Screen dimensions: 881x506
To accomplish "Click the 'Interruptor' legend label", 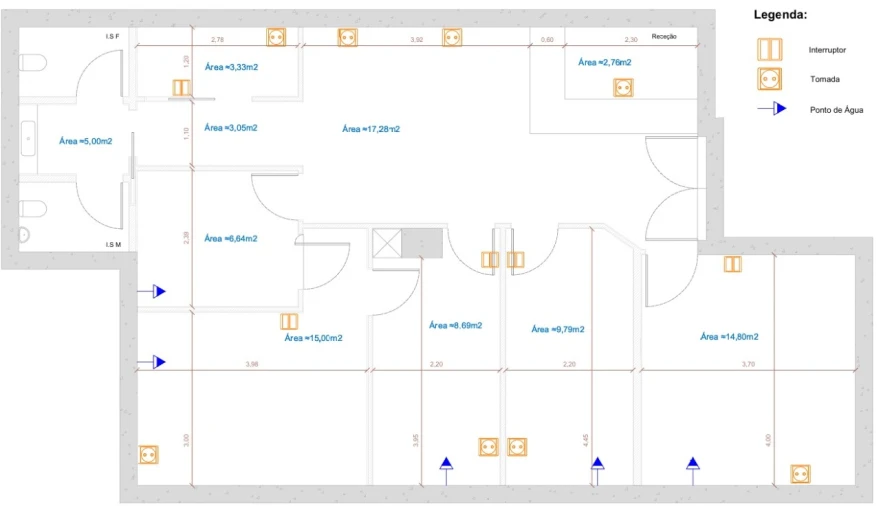I will point(827,50).
